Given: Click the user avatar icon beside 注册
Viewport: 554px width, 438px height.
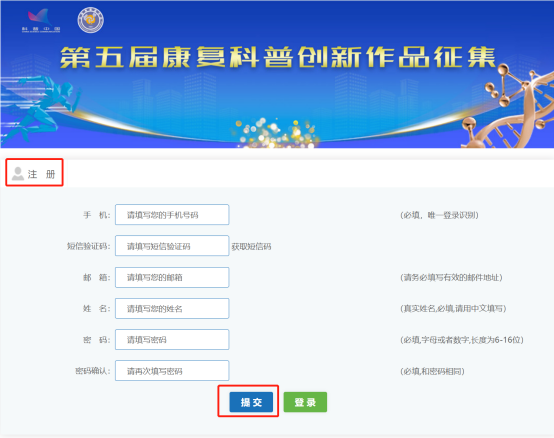Looking at the screenshot, I should (x=17, y=173).
